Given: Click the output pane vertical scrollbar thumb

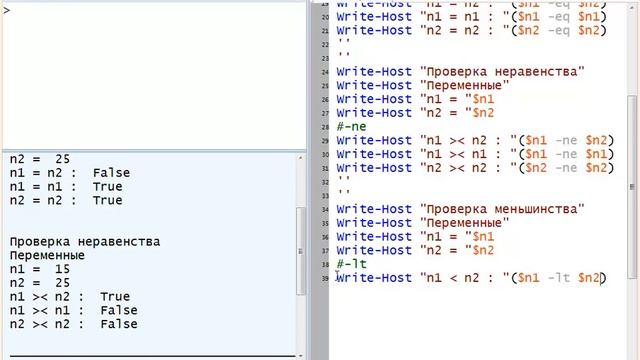Looking at the screenshot, I should pos(300,251).
